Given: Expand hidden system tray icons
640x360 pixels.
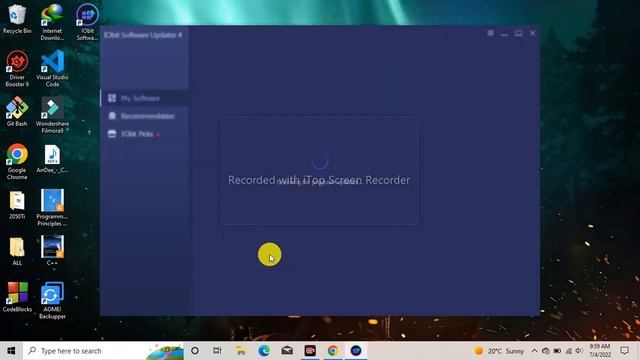Looking at the screenshot, I should tap(534, 351).
